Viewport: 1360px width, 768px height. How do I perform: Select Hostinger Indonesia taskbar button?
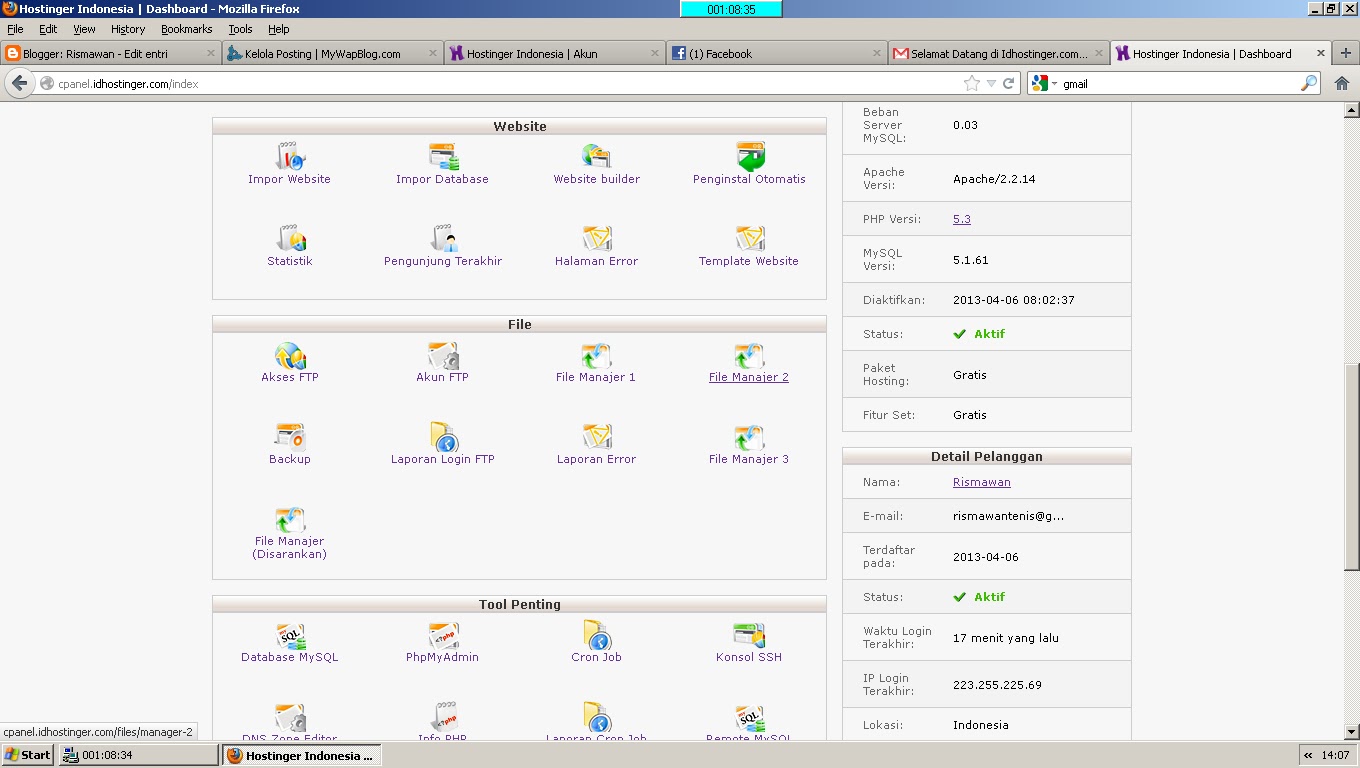[301, 755]
